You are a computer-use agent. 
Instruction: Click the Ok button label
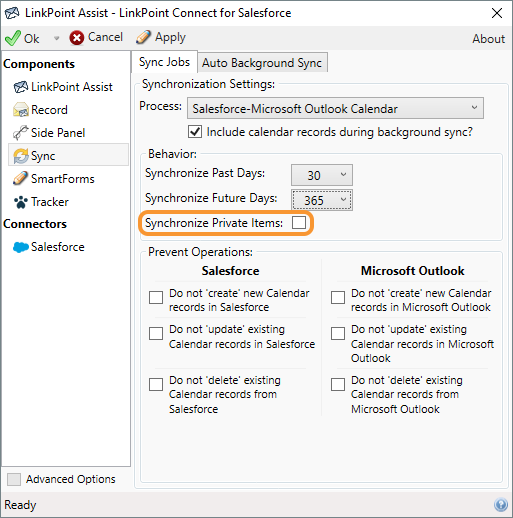31,39
